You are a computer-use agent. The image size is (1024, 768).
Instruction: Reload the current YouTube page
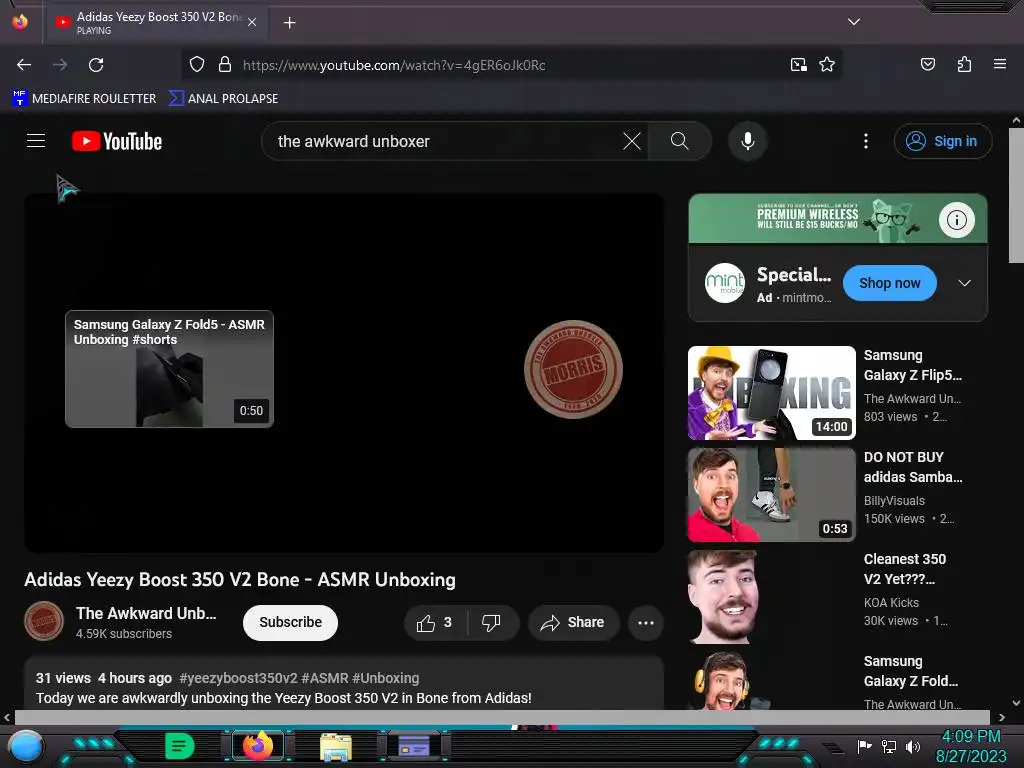(96, 65)
